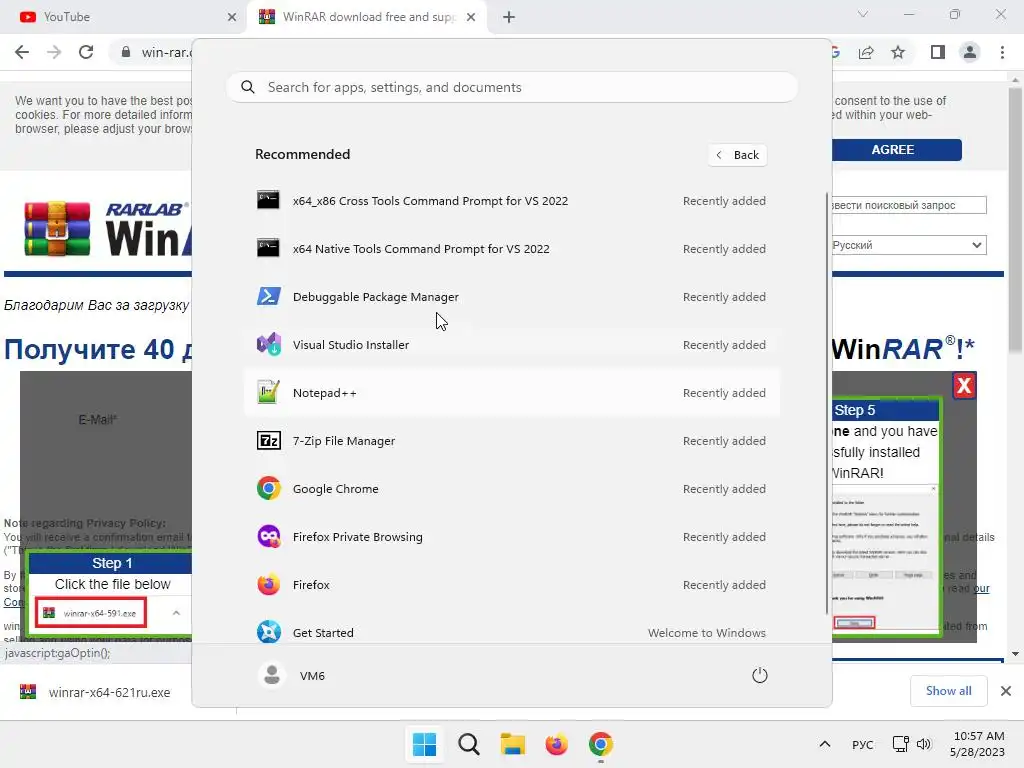Launch Firefox from Recommended list

point(512,584)
